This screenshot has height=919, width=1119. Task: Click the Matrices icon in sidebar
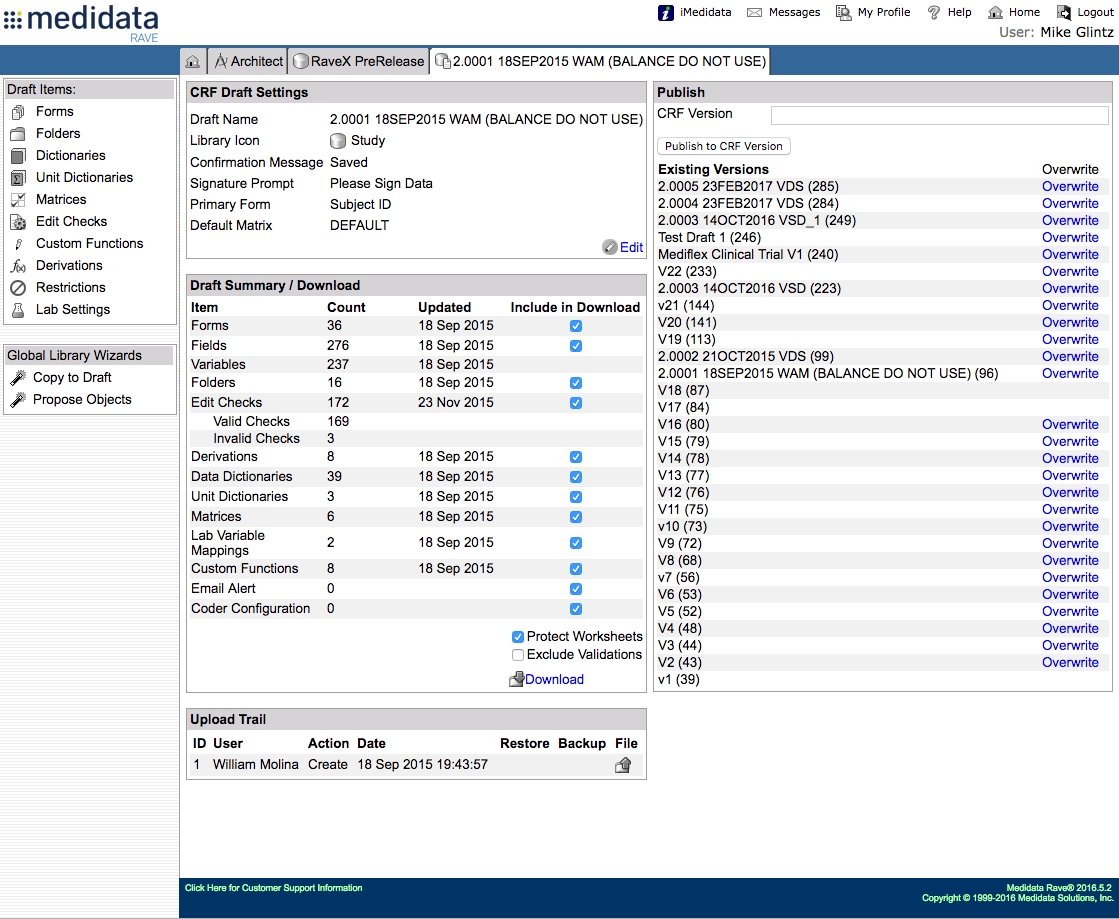[19, 200]
